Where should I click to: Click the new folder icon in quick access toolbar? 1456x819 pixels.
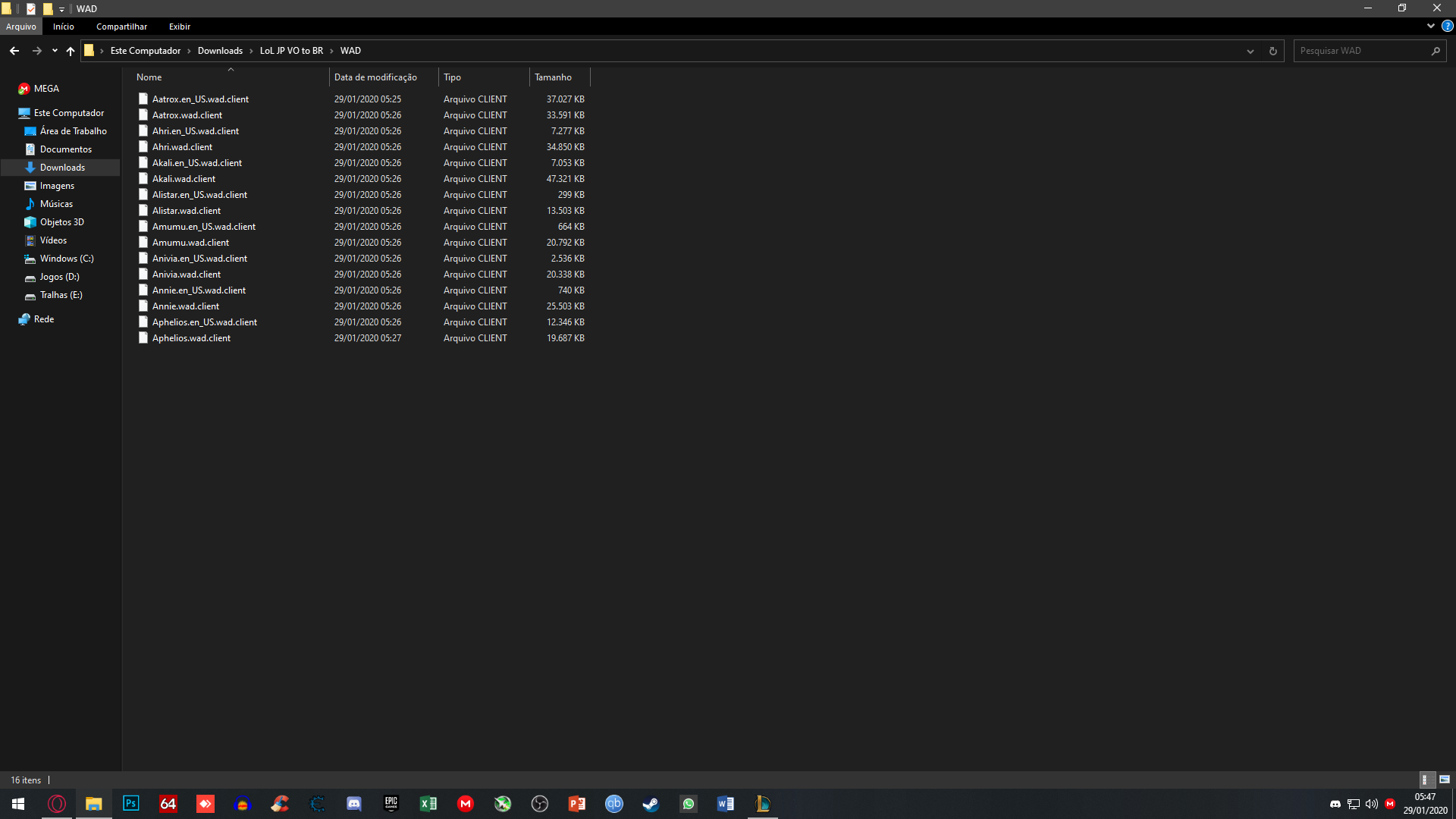pyautogui.click(x=48, y=8)
